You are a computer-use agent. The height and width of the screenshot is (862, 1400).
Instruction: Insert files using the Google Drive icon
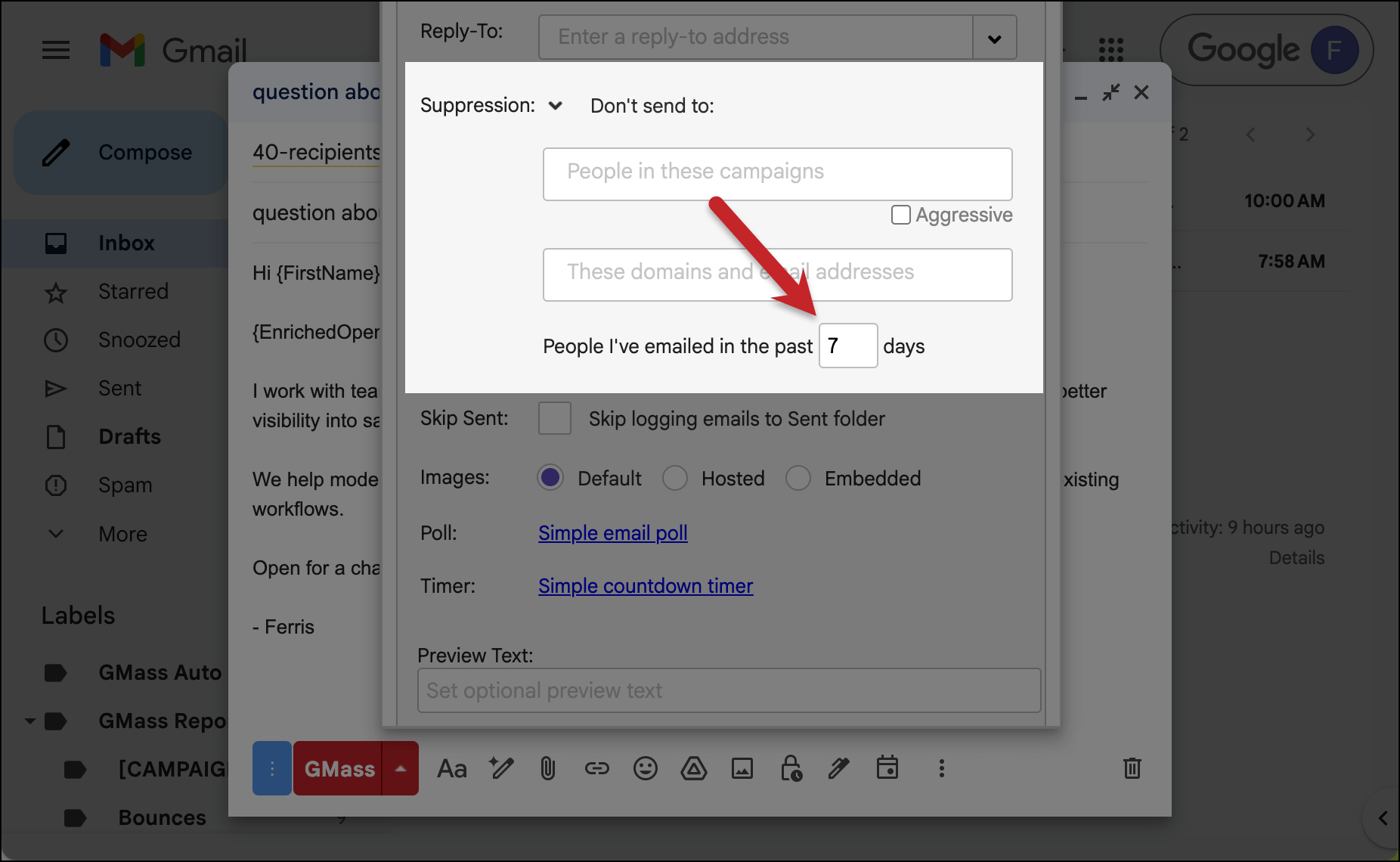pos(693,769)
